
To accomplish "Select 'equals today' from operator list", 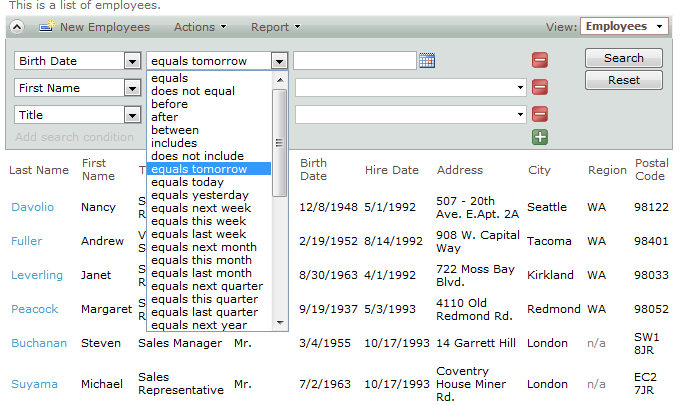I will point(187,182).
